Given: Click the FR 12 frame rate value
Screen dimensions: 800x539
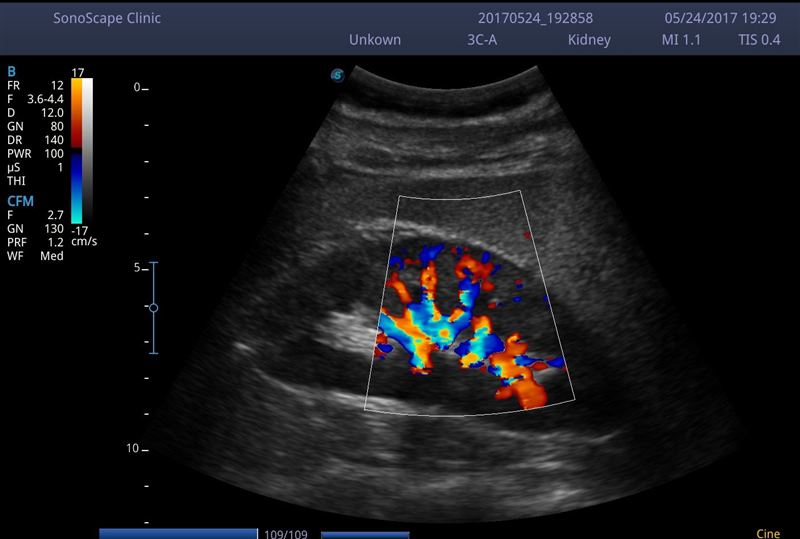Looking at the screenshot, I should pyautogui.click(x=35, y=86).
